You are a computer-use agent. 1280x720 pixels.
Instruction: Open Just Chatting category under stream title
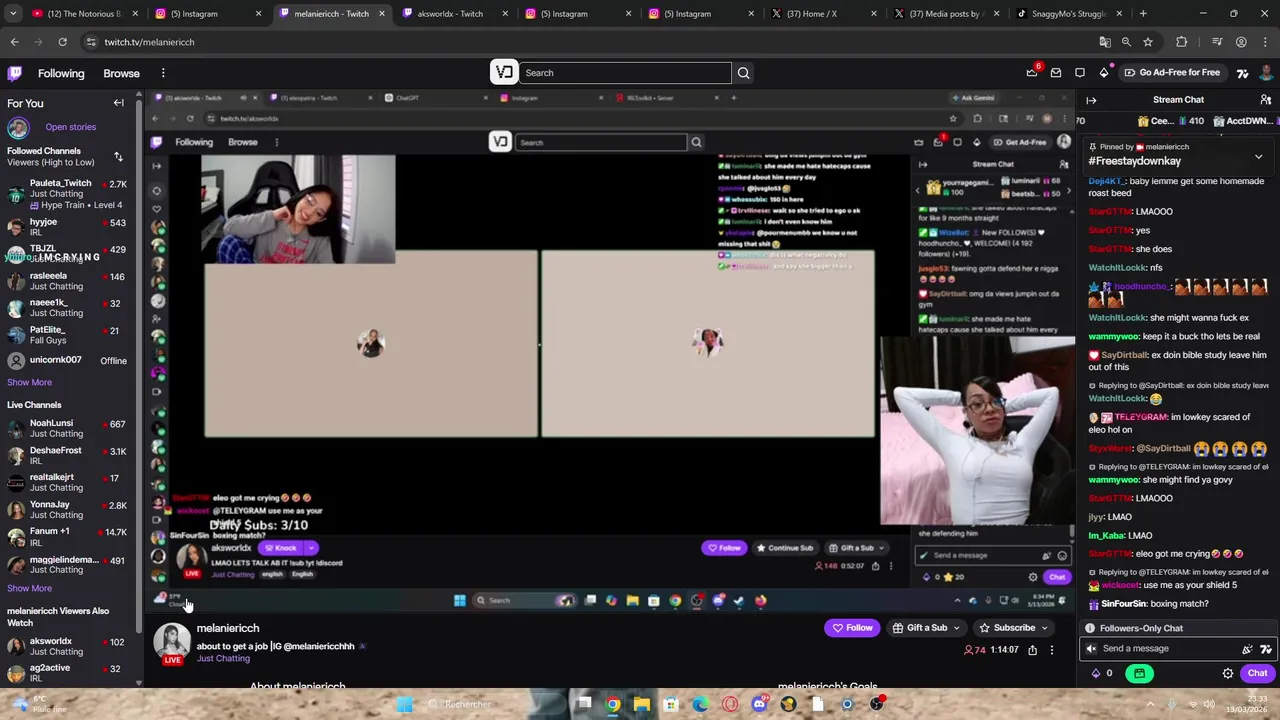pyautogui.click(x=223, y=659)
